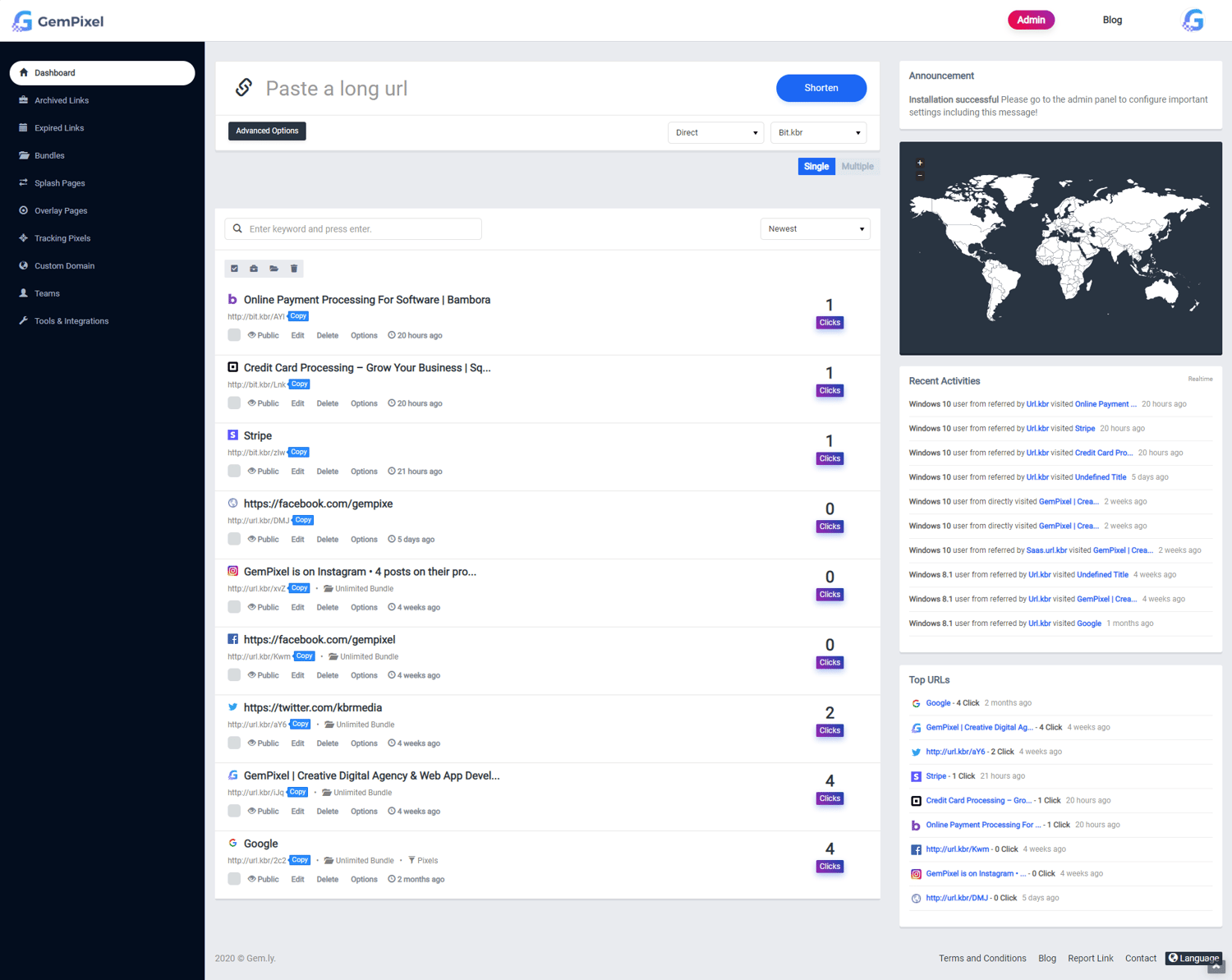Tick checkbox for Stripe link
Image resolution: width=1232 pixels, height=980 pixels.
coord(234,472)
